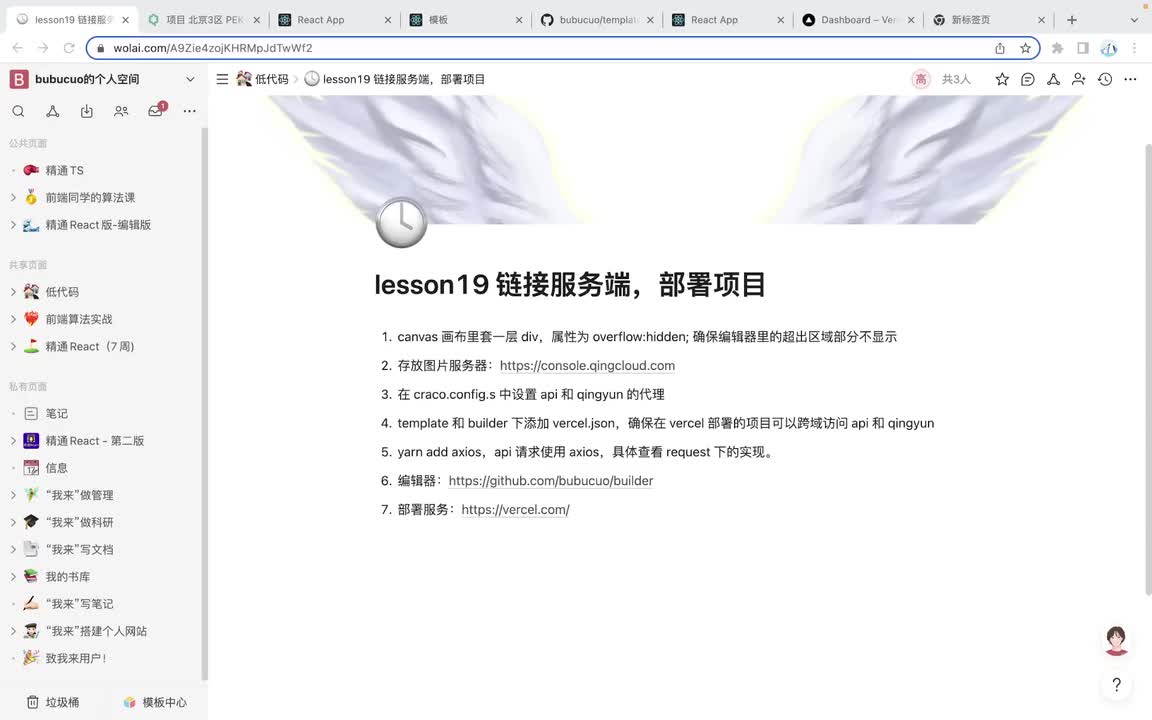Share the page from address bar

[x=1000, y=48]
